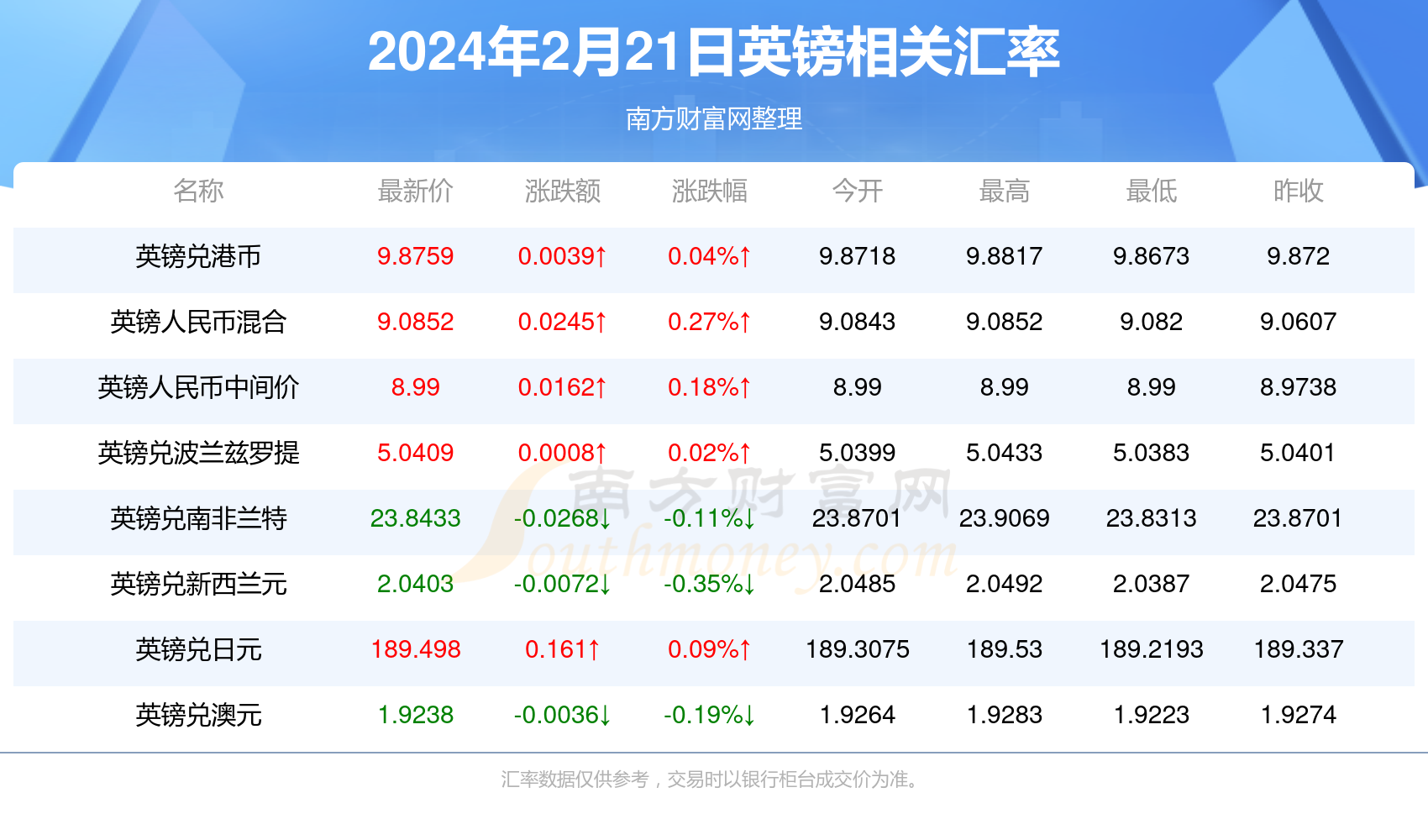Click the 名称 column header
Screen dimensions: 1428x840
[198, 191]
